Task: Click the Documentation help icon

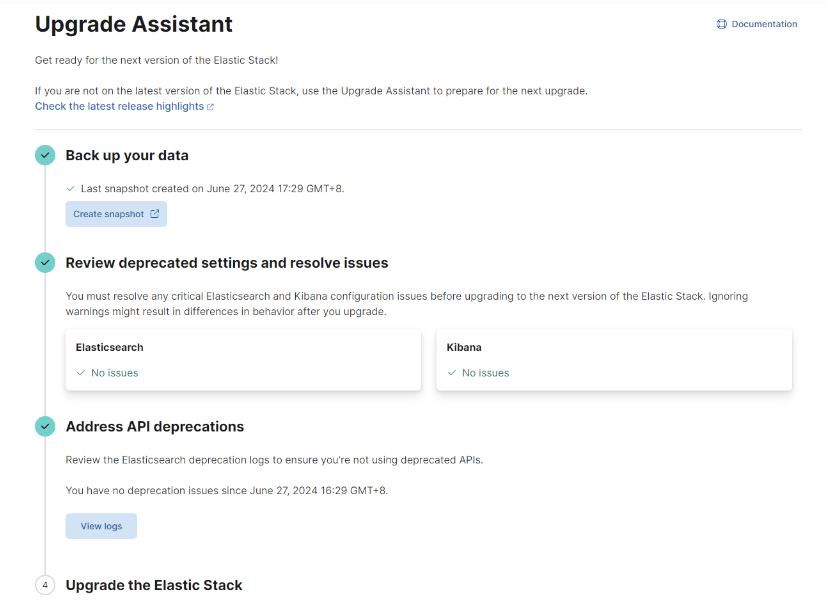Action: tap(721, 24)
